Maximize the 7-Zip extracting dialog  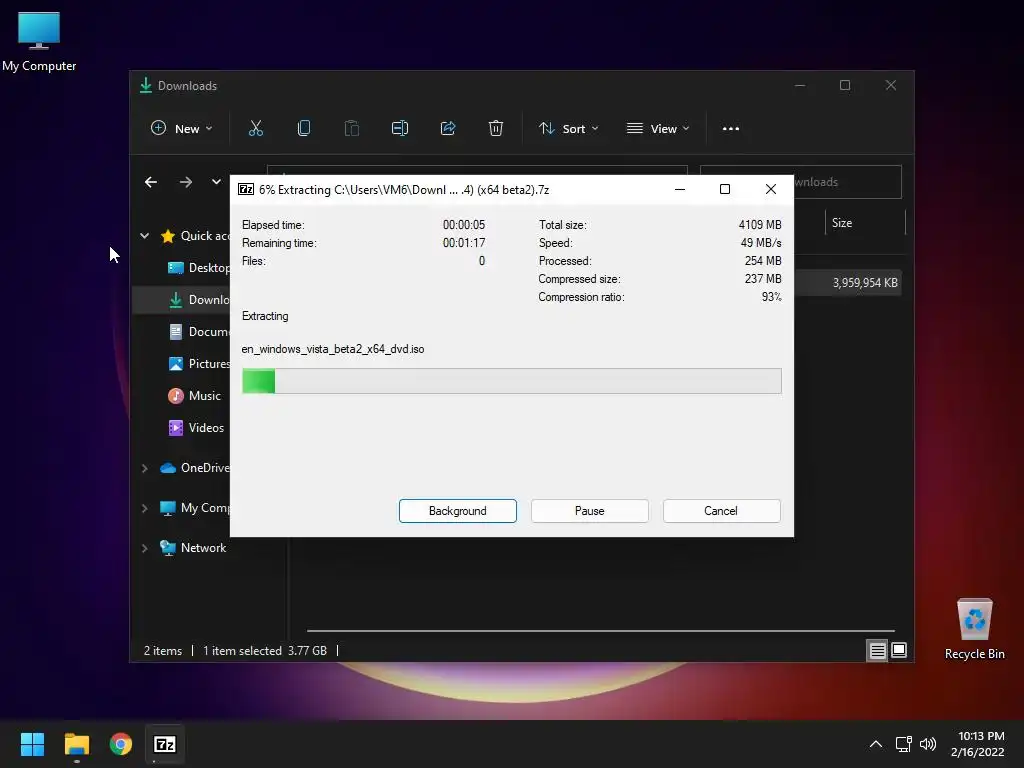pos(725,189)
